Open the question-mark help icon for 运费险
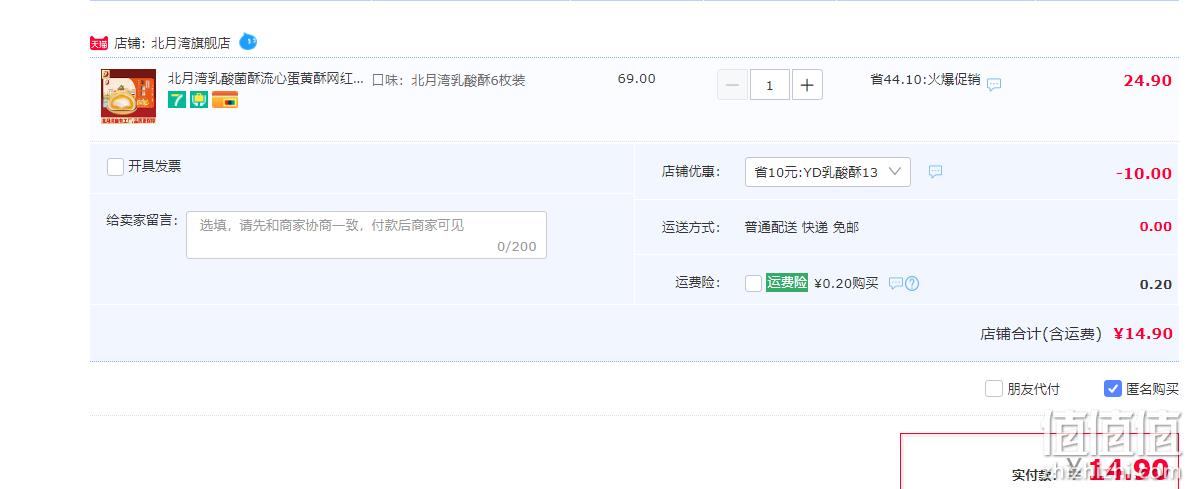The image size is (1191, 489). point(912,283)
